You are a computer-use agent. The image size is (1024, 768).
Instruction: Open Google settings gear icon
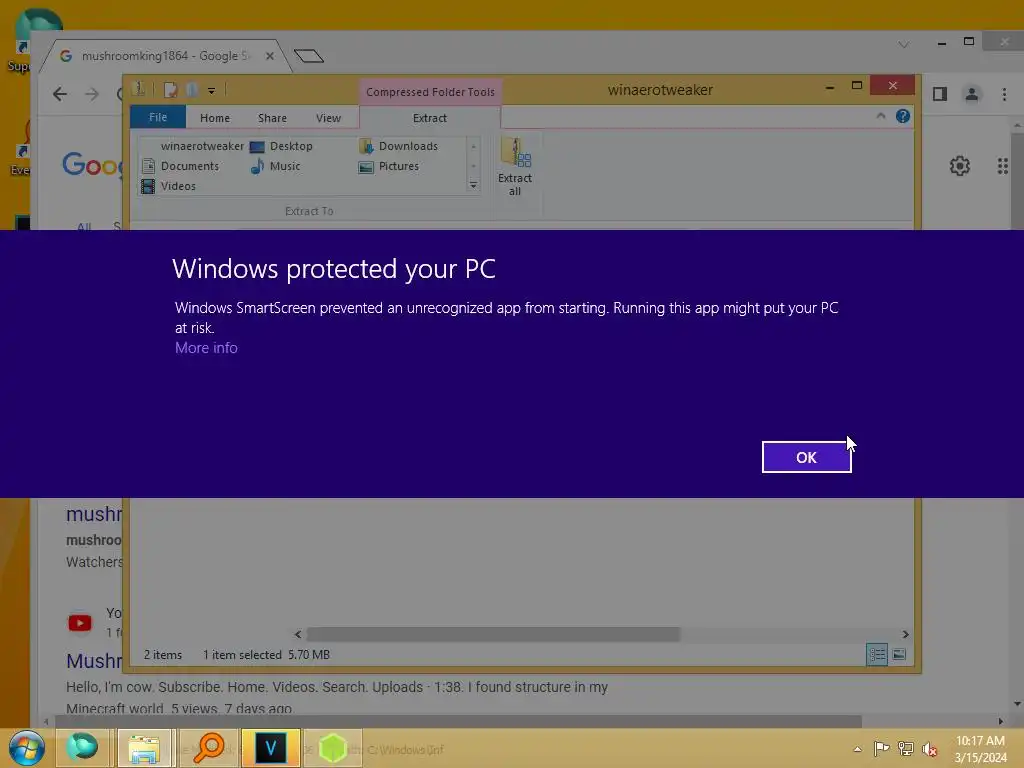pyautogui.click(x=959, y=166)
